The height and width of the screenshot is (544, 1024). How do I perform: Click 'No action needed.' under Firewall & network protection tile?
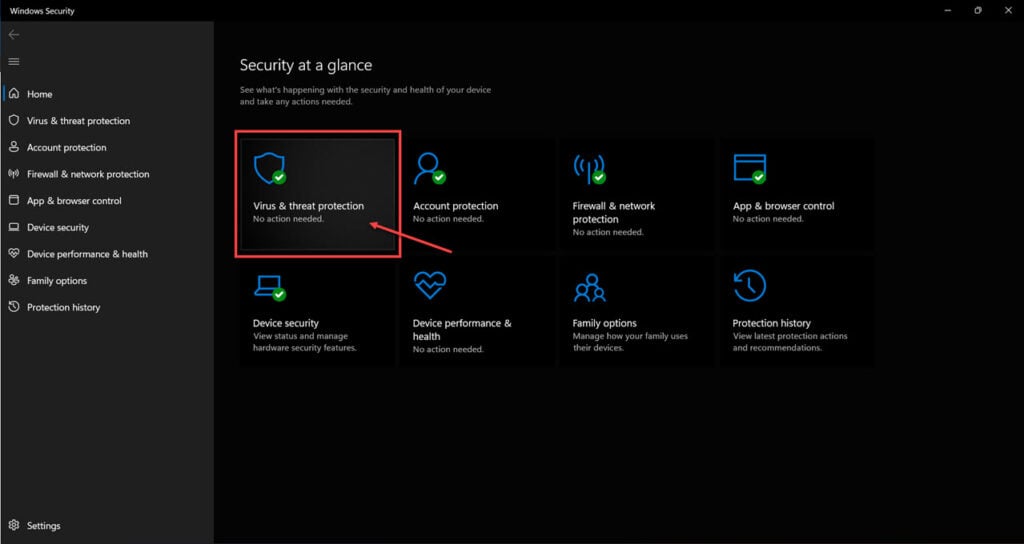(x=608, y=232)
